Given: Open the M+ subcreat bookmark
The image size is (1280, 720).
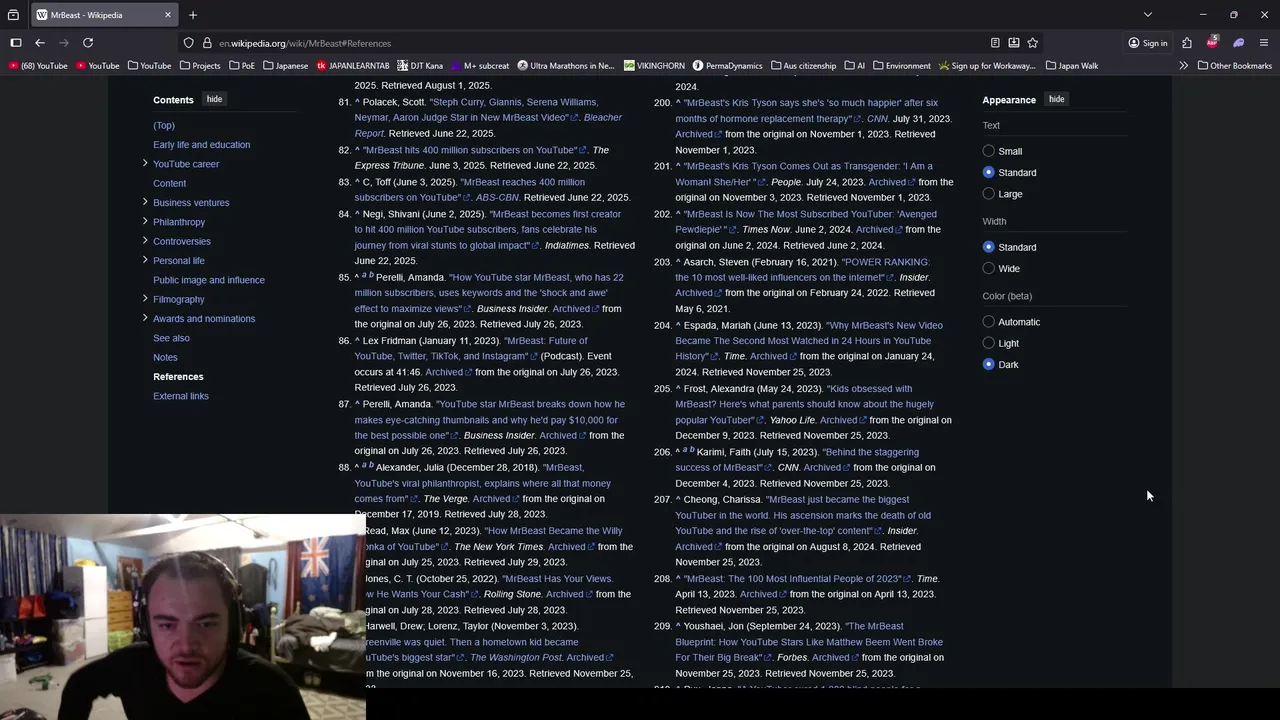Looking at the screenshot, I should pos(479,66).
